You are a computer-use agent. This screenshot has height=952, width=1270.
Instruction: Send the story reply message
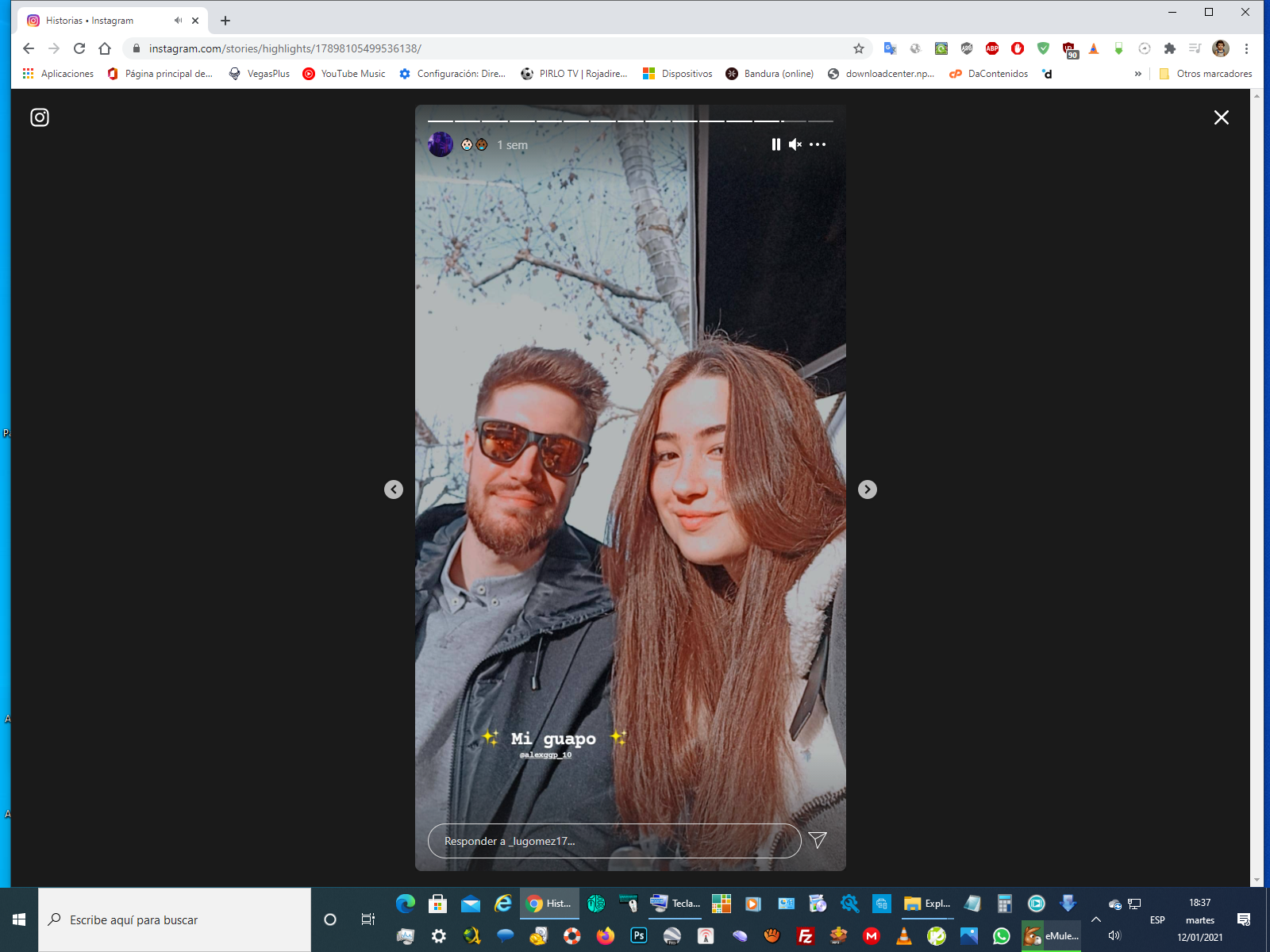(x=818, y=840)
